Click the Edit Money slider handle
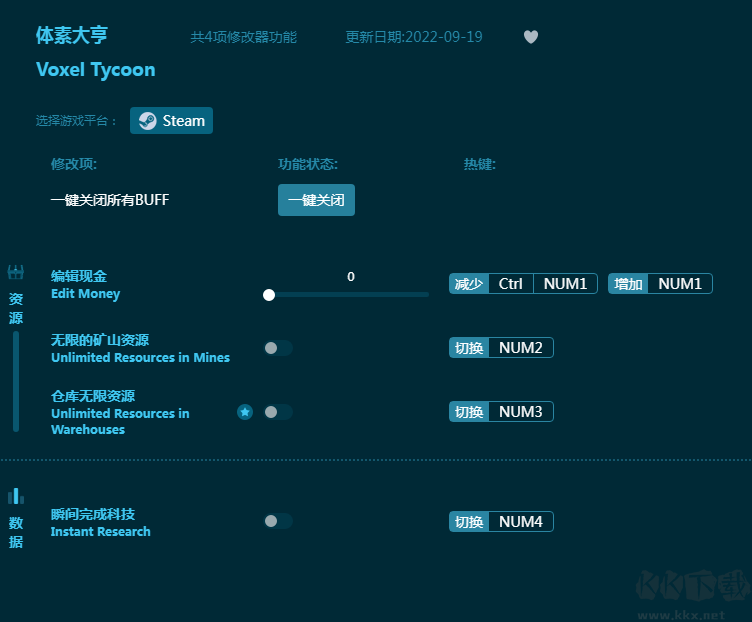Image resolution: width=752 pixels, height=622 pixels. click(269, 295)
